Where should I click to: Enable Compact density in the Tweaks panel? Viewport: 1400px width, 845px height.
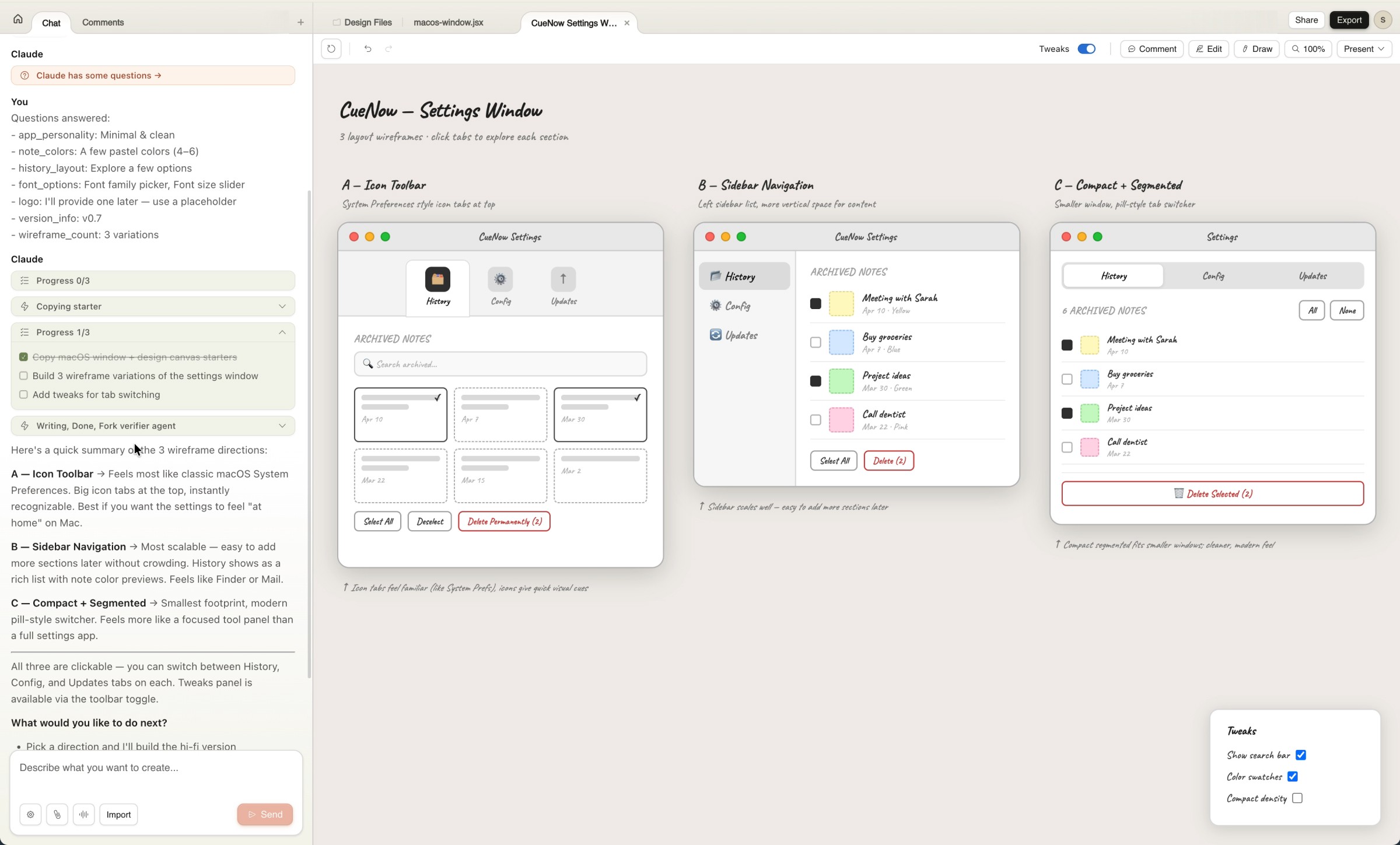coord(1297,798)
